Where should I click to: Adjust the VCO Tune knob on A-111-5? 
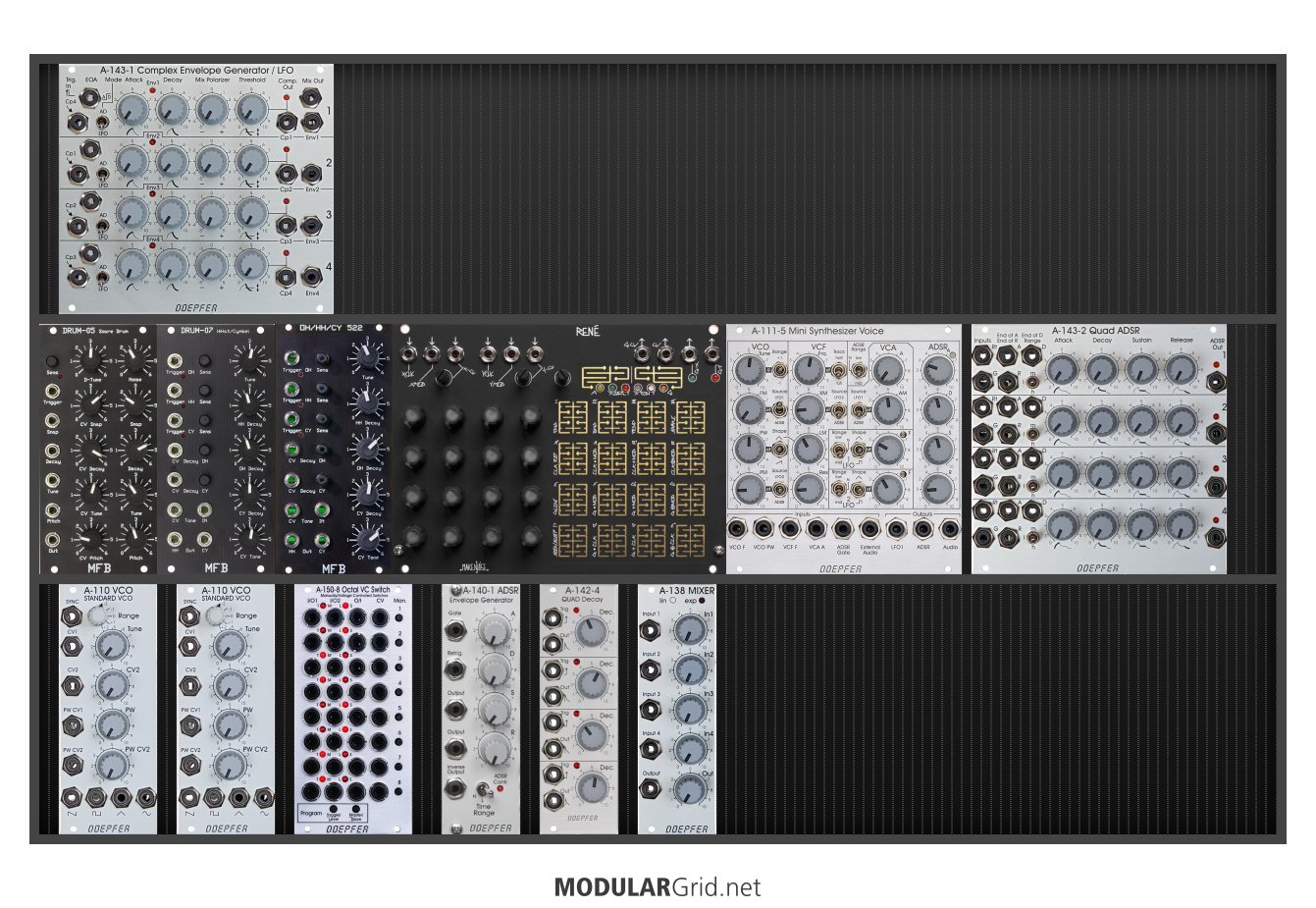pos(749,371)
